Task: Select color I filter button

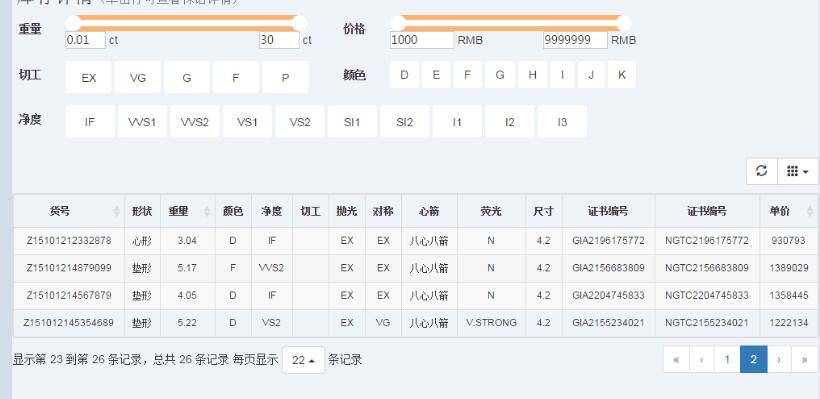Action: tap(562, 75)
